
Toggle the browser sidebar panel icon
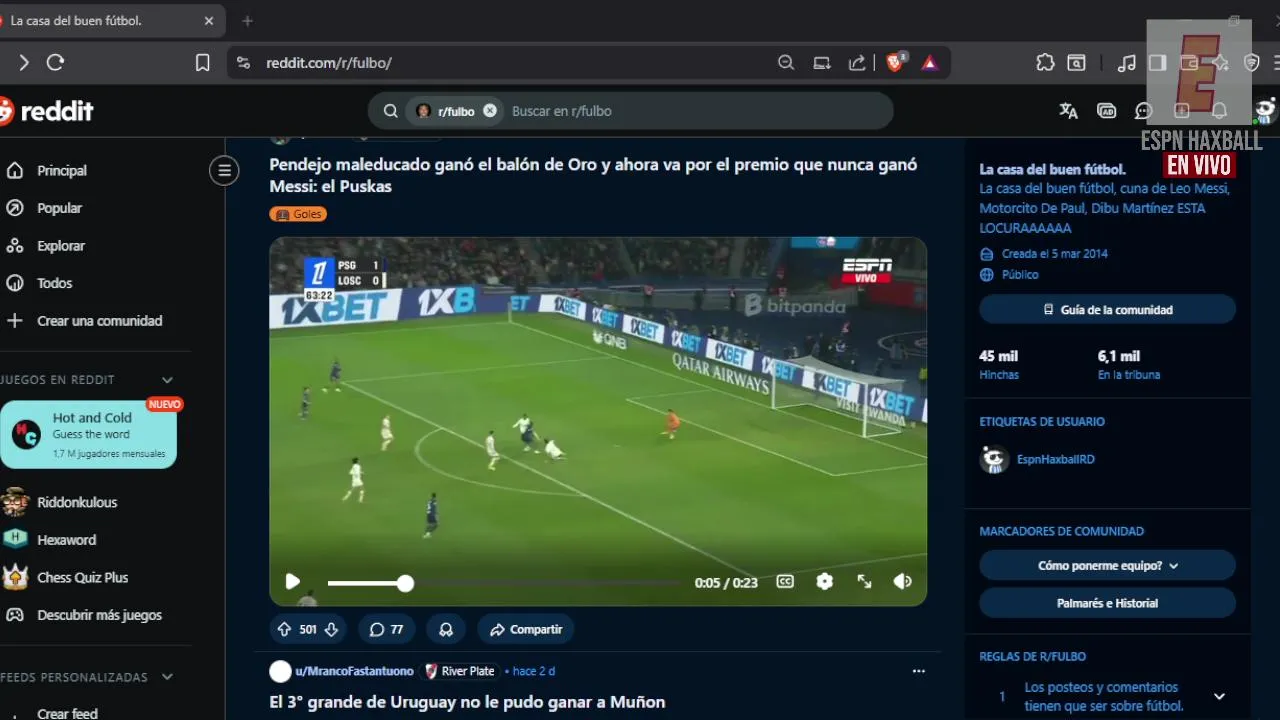click(1157, 63)
